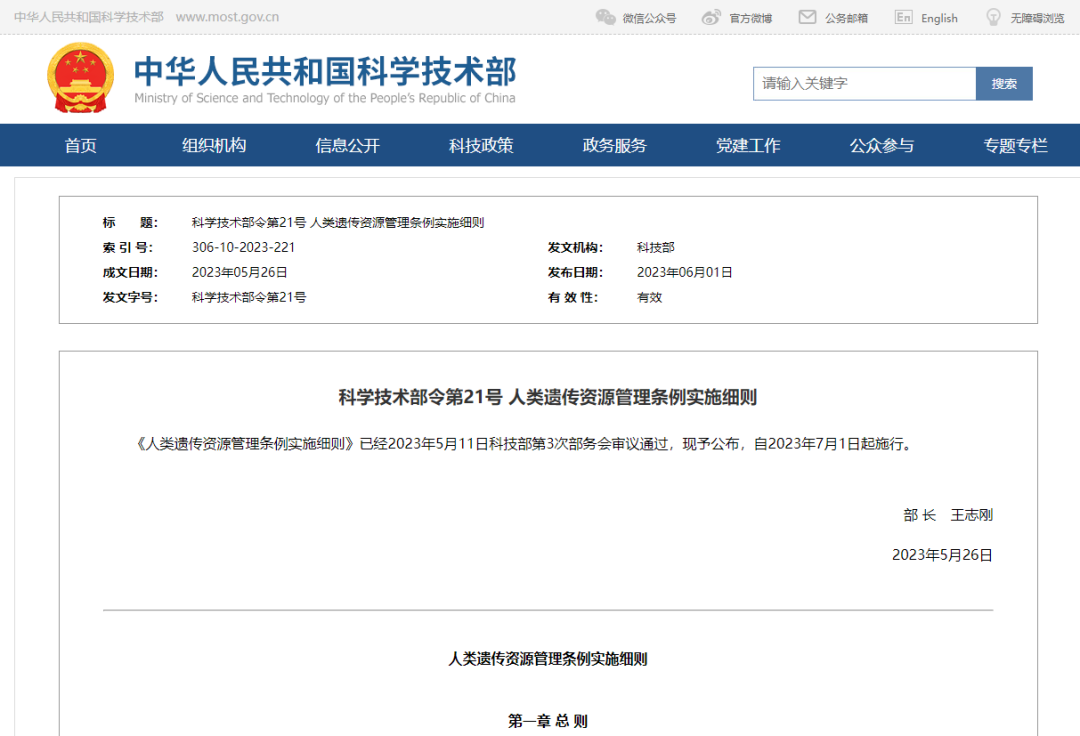Click inside the 请输入关键字 search field
The height and width of the screenshot is (736, 1080).
coord(864,84)
